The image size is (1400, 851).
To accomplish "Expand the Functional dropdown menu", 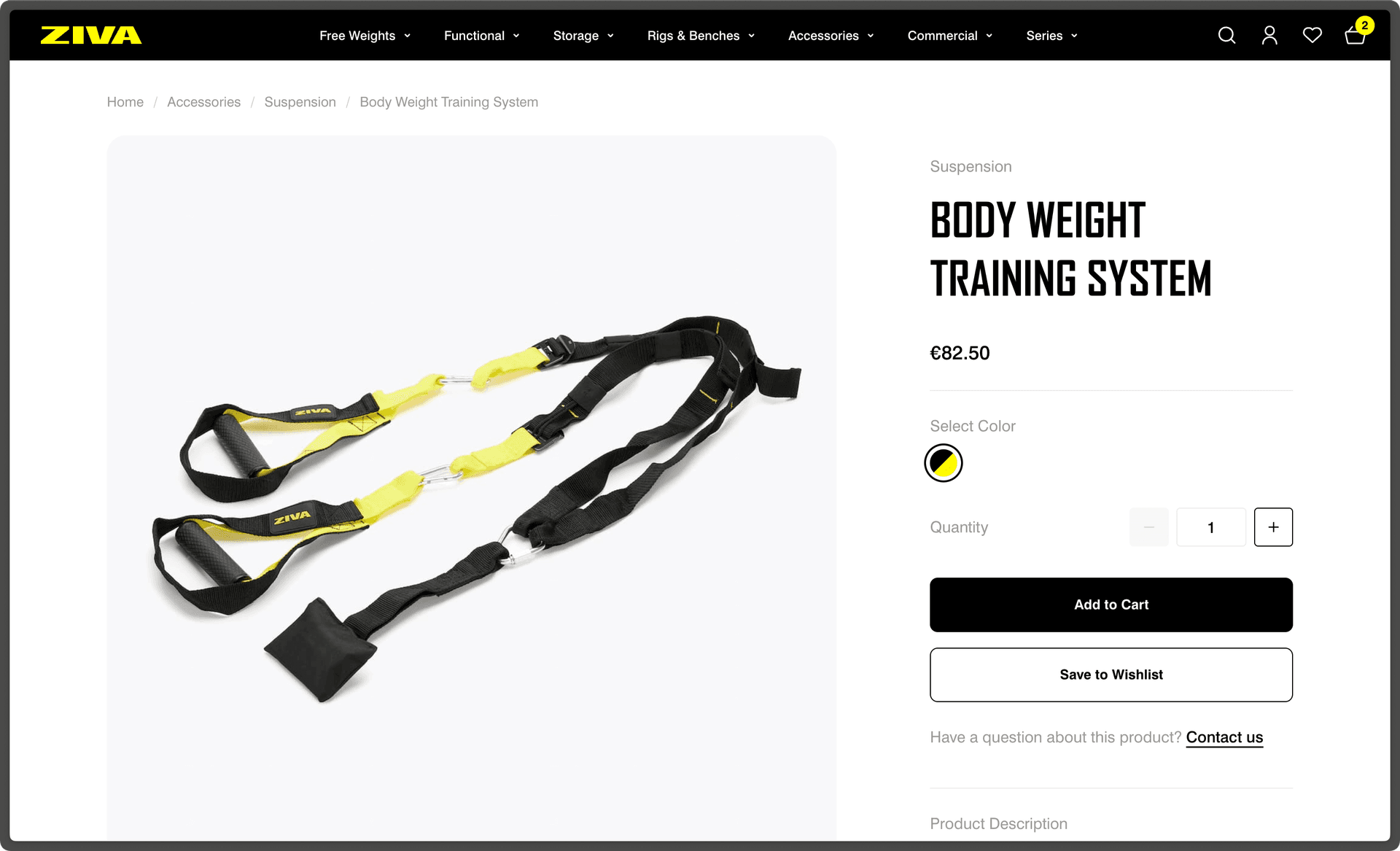I will click(482, 36).
